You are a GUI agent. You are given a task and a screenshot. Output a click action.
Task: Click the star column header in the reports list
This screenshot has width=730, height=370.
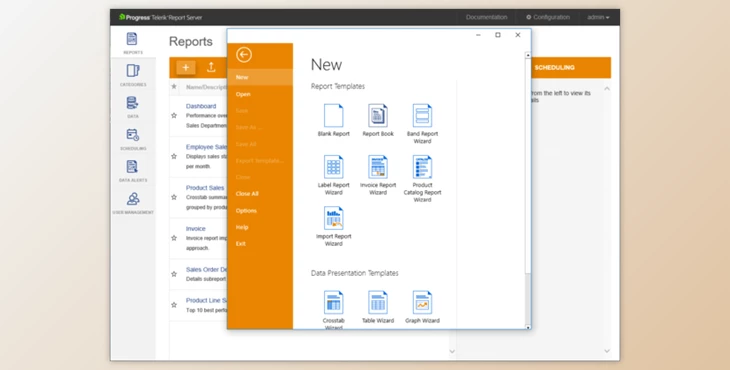[x=174, y=87]
